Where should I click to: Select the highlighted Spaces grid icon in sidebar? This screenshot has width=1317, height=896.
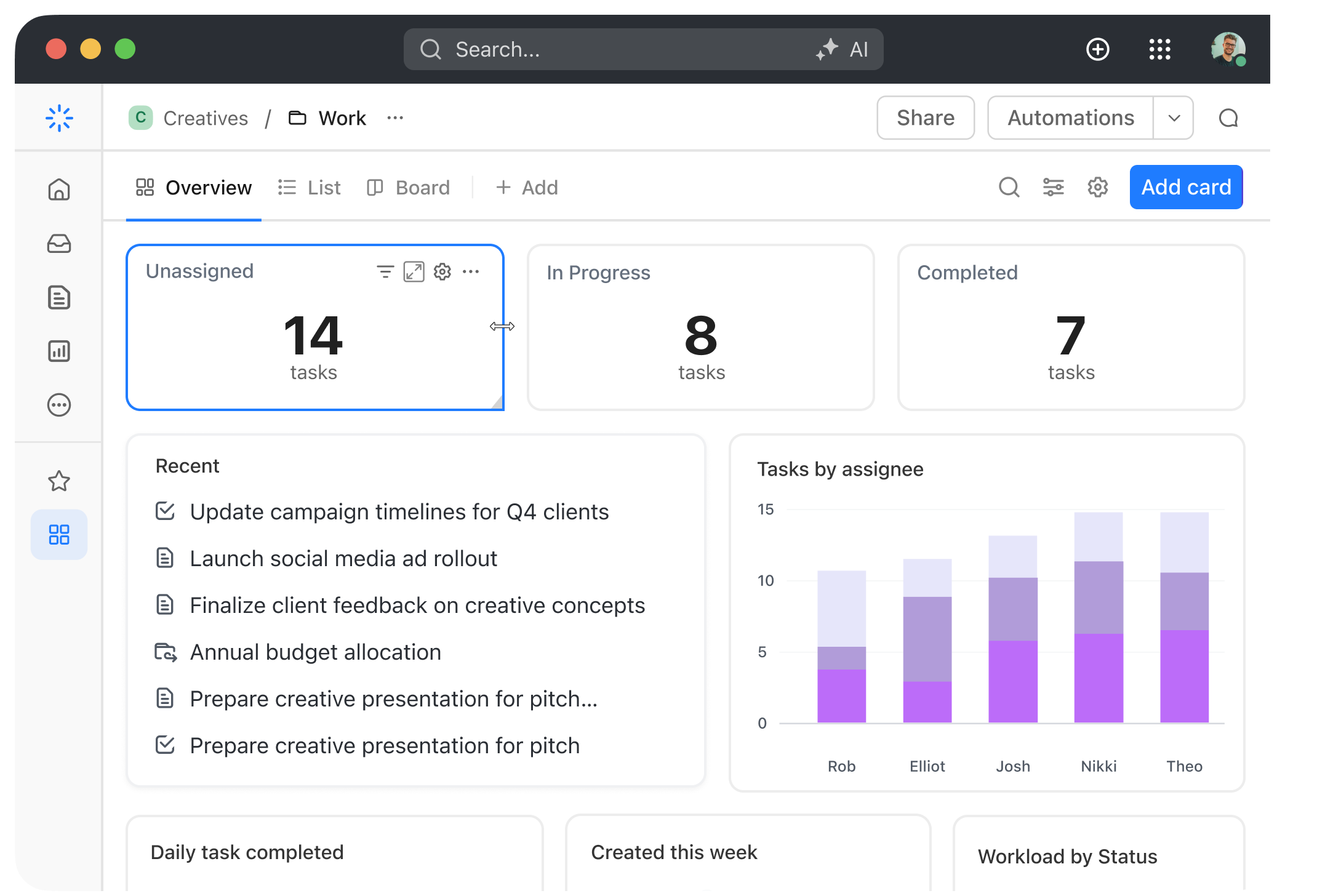tap(59, 534)
